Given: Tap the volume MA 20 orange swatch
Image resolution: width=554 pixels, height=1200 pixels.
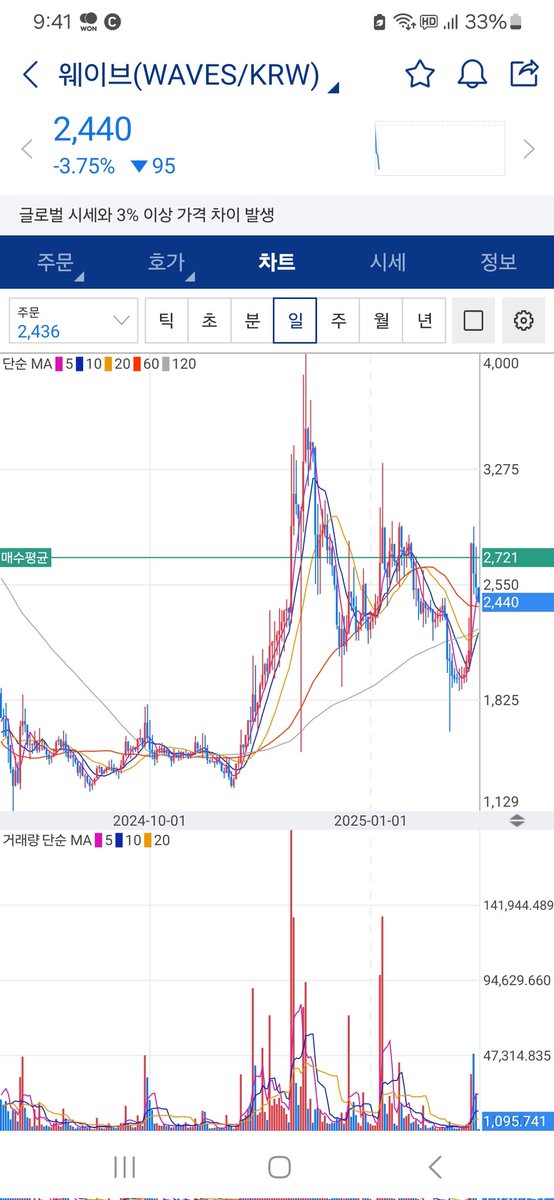Looking at the screenshot, I should point(148,841).
